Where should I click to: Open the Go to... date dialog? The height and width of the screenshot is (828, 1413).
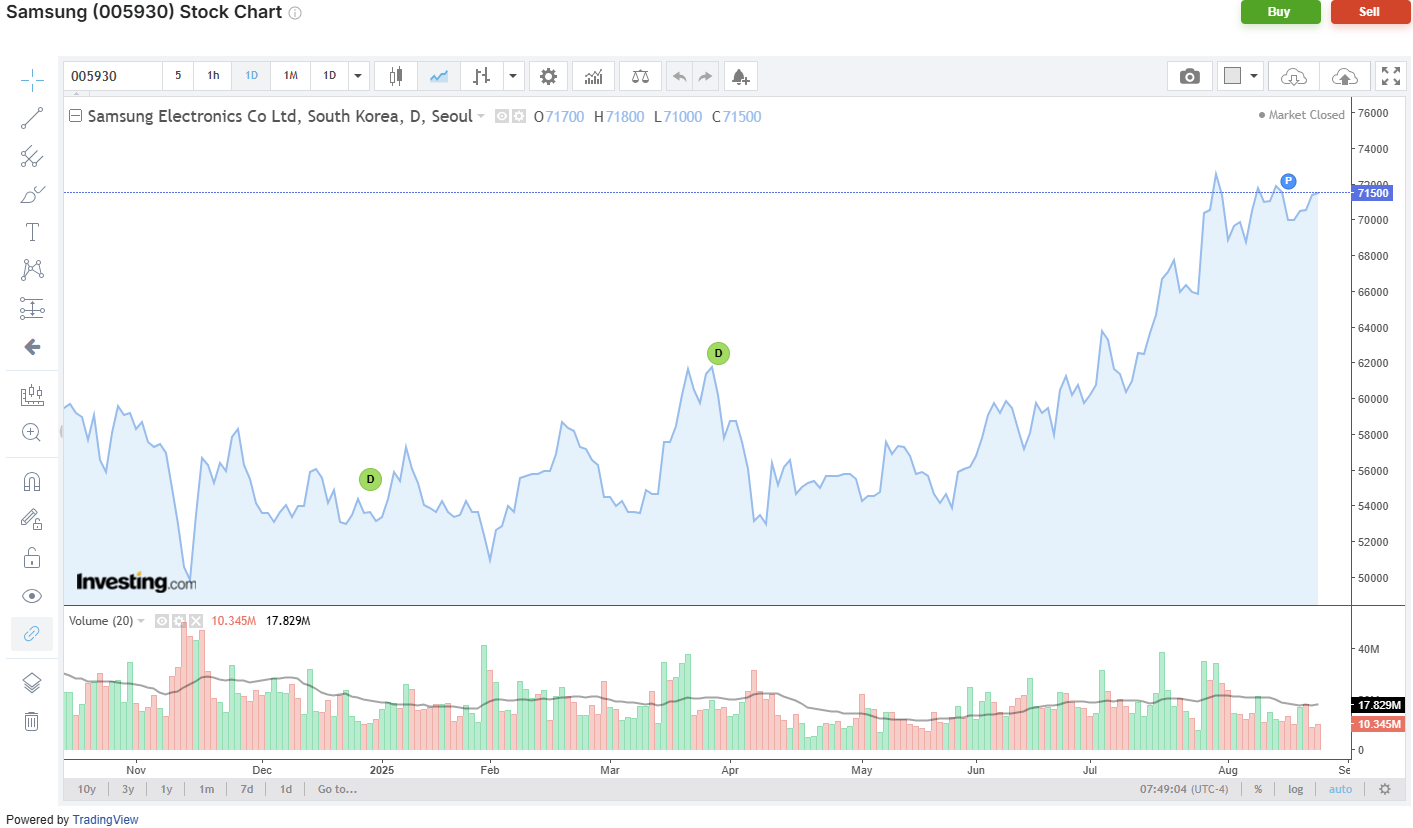337,789
